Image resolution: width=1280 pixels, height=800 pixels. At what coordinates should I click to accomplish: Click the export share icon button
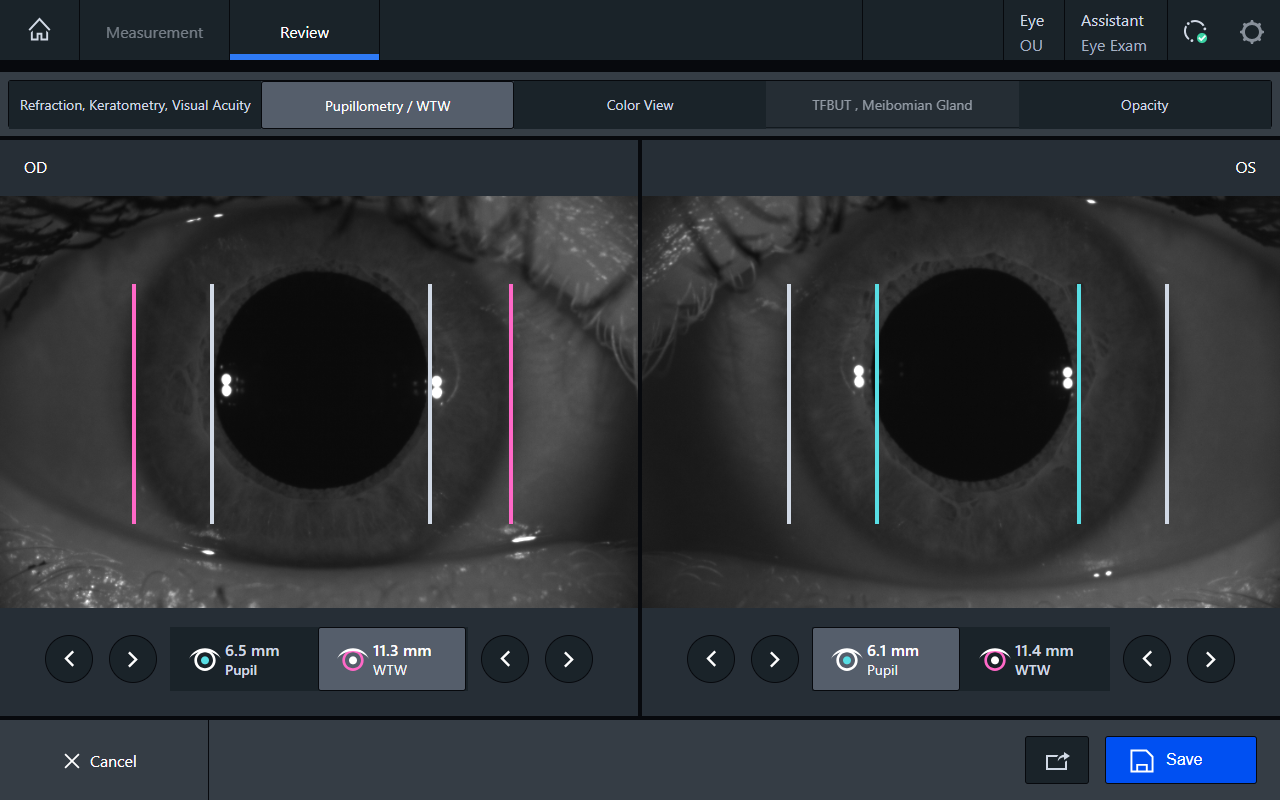click(1056, 760)
